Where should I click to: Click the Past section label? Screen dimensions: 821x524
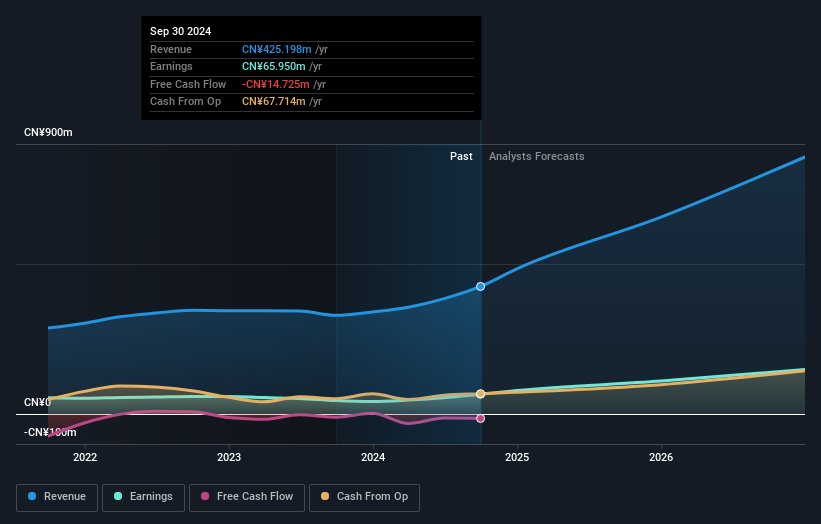coord(461,156)
